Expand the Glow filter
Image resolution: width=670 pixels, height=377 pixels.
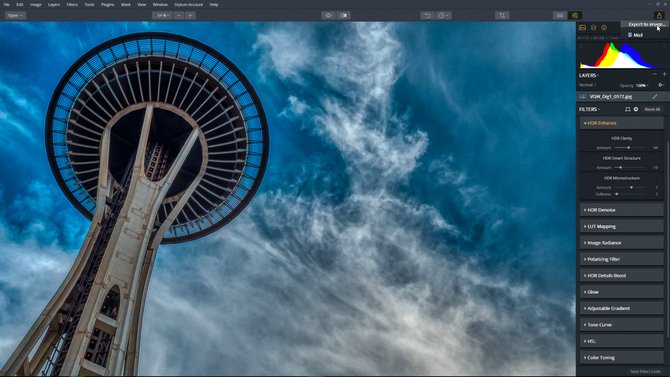pos(622,292)
